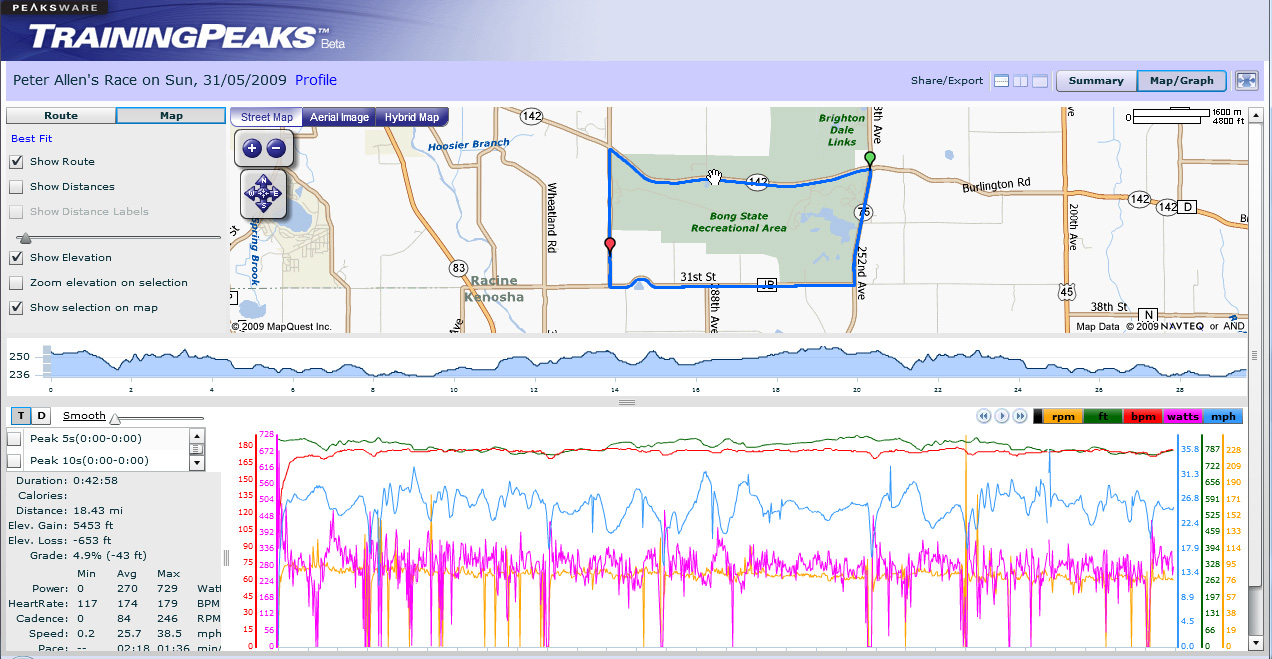Select the two-column layout icon
Image resolution: width=1272 pixels, height=659 pixels.
pyautogui.click(x=1021, y=81)
